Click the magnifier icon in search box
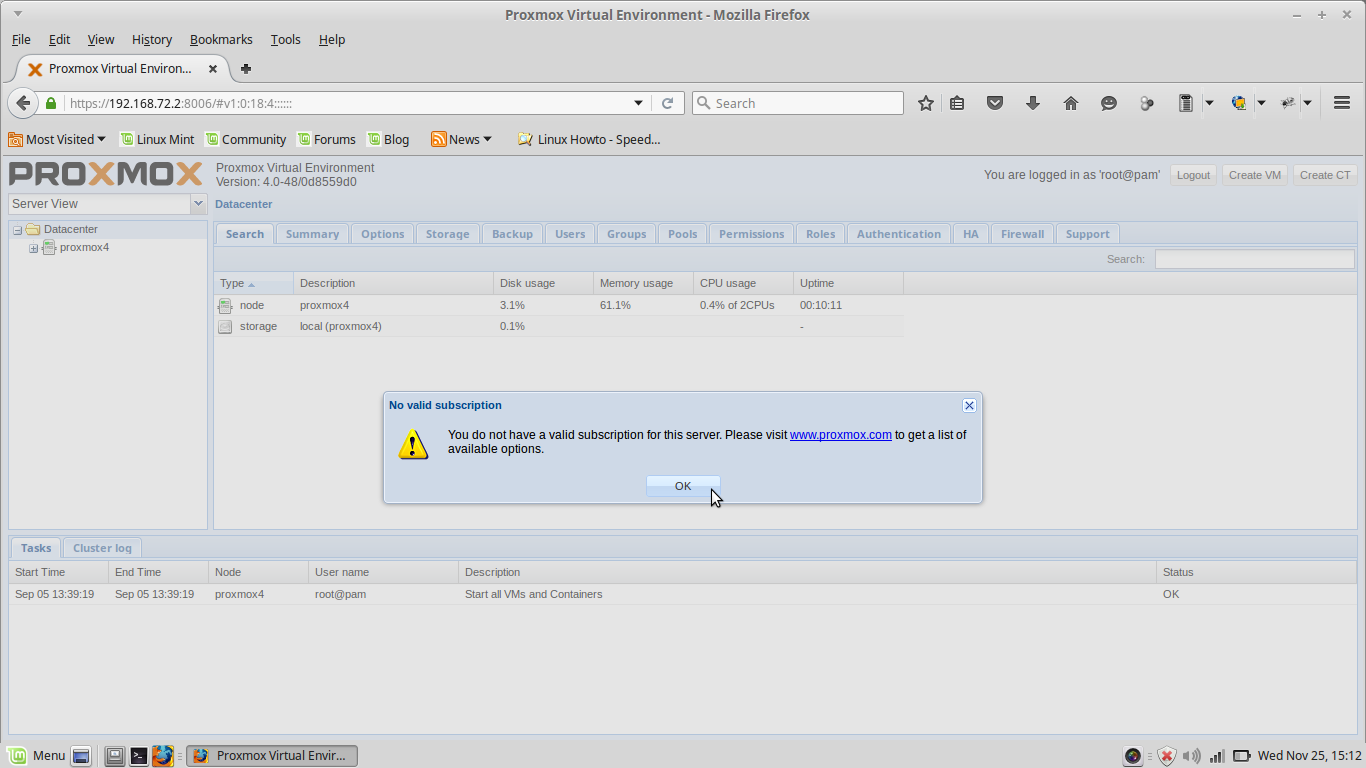This screenshot has width=1366, height=768. [703, 103]
